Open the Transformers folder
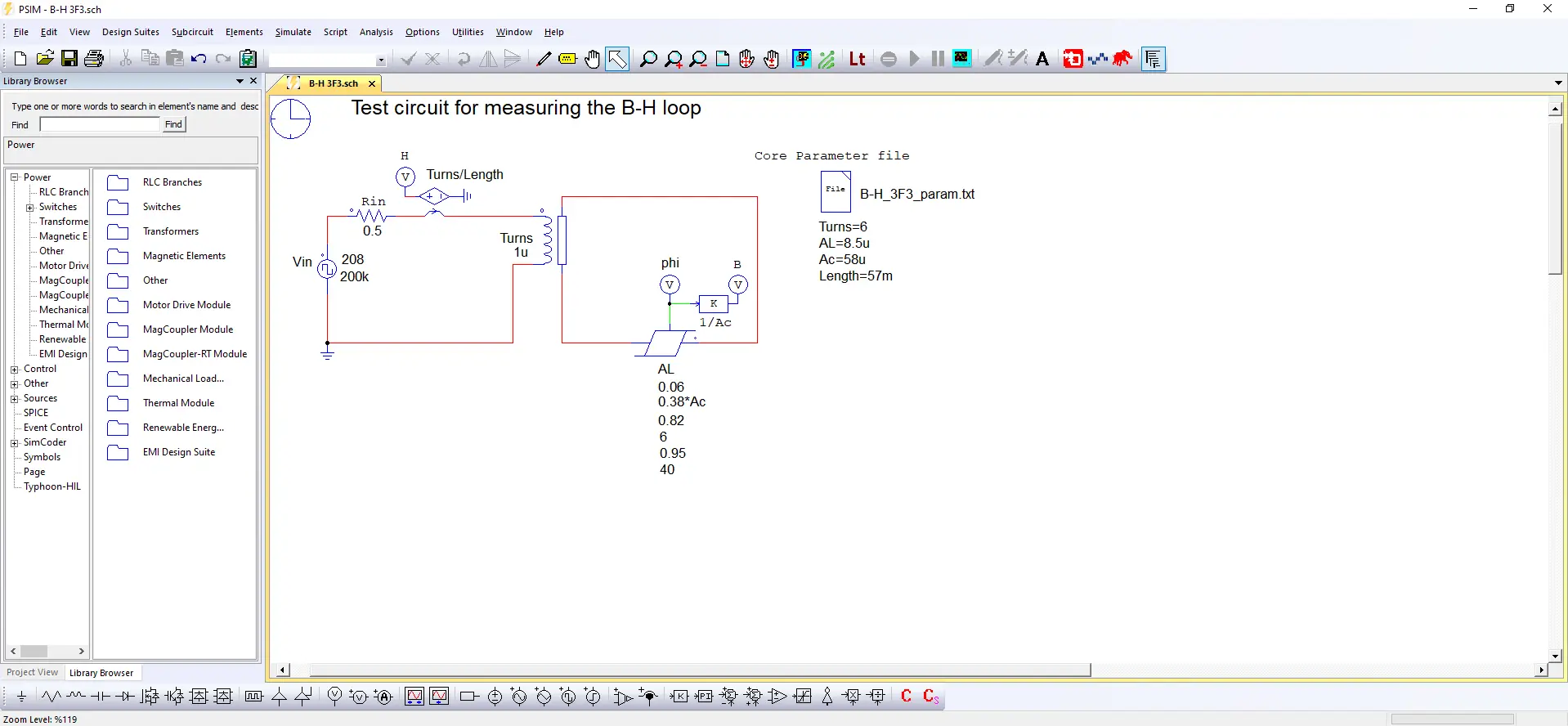The height and width of the screenshot is (726, 1568). (x=170, y=231)
